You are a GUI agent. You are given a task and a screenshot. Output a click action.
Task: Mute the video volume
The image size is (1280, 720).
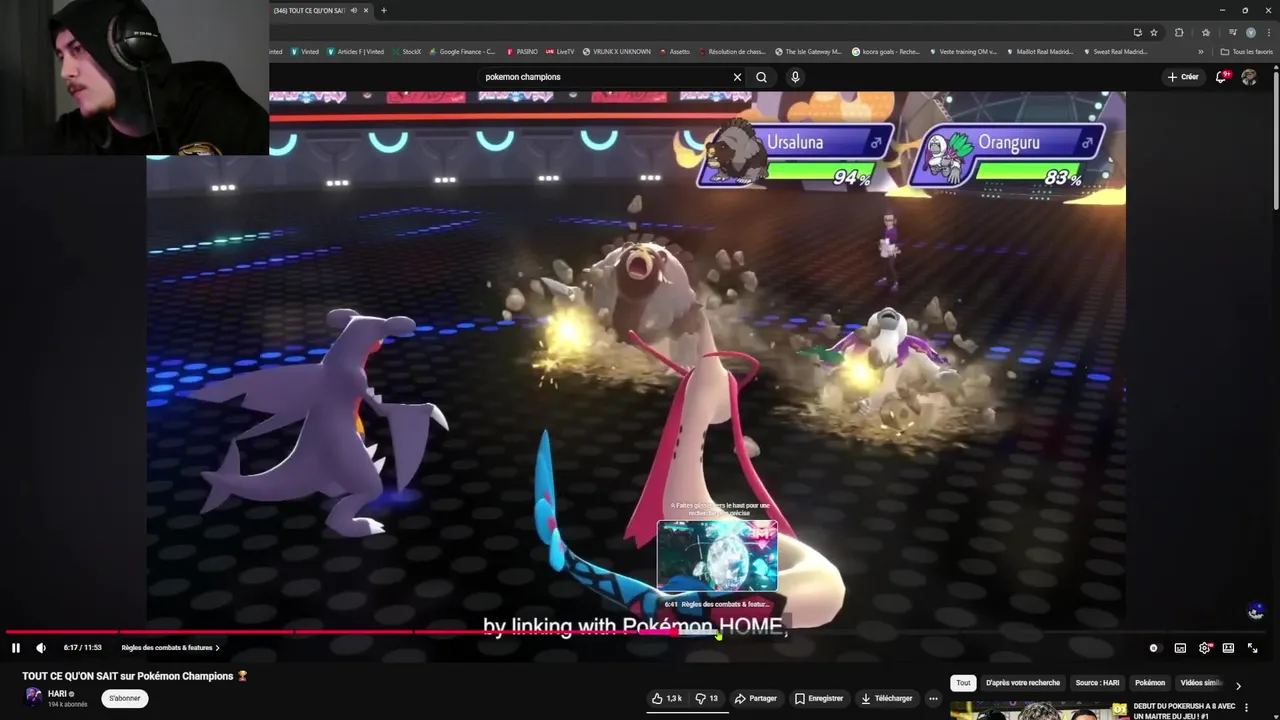point(41,648)
